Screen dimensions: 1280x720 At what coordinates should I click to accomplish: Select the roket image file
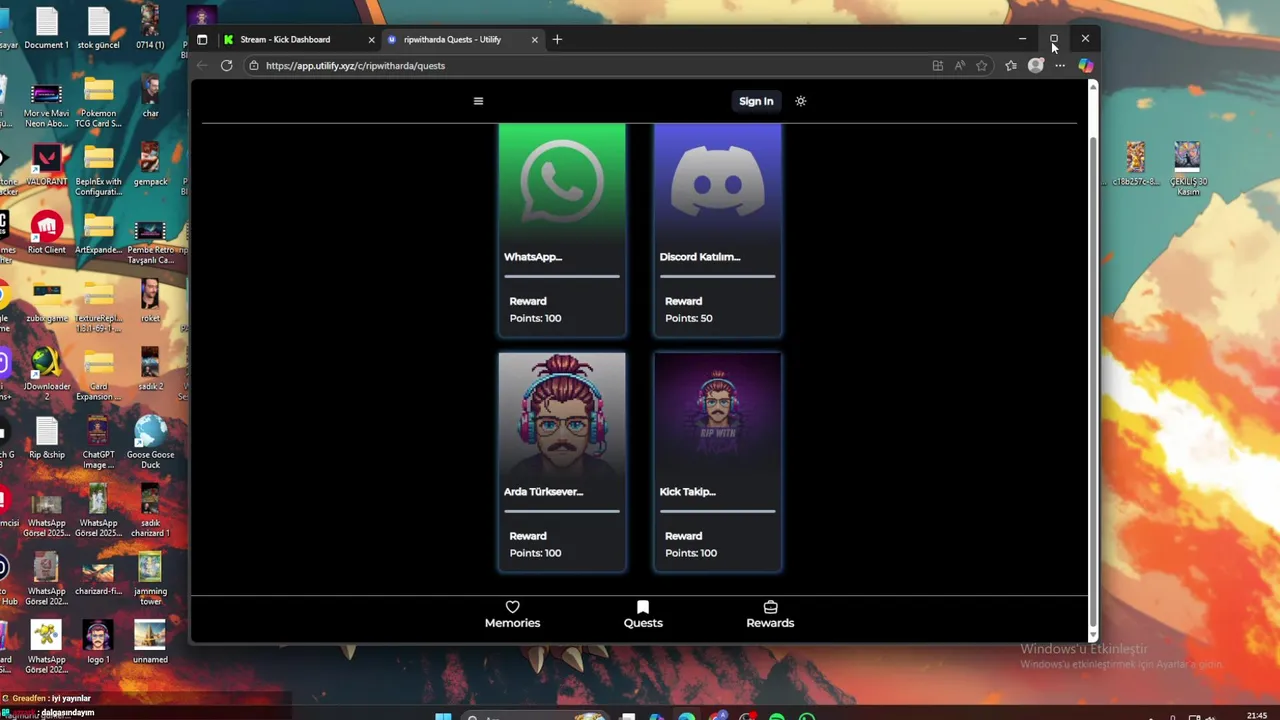[x=150, y=302]
